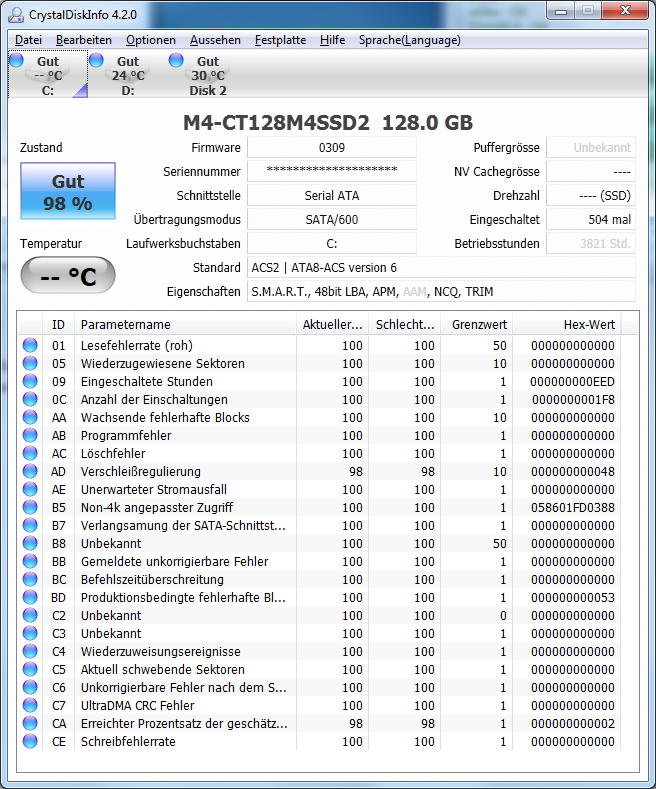The width and height of the screenshot is (656, 789).
Task: Click the Schlecht column header
Action: point(405,325)
